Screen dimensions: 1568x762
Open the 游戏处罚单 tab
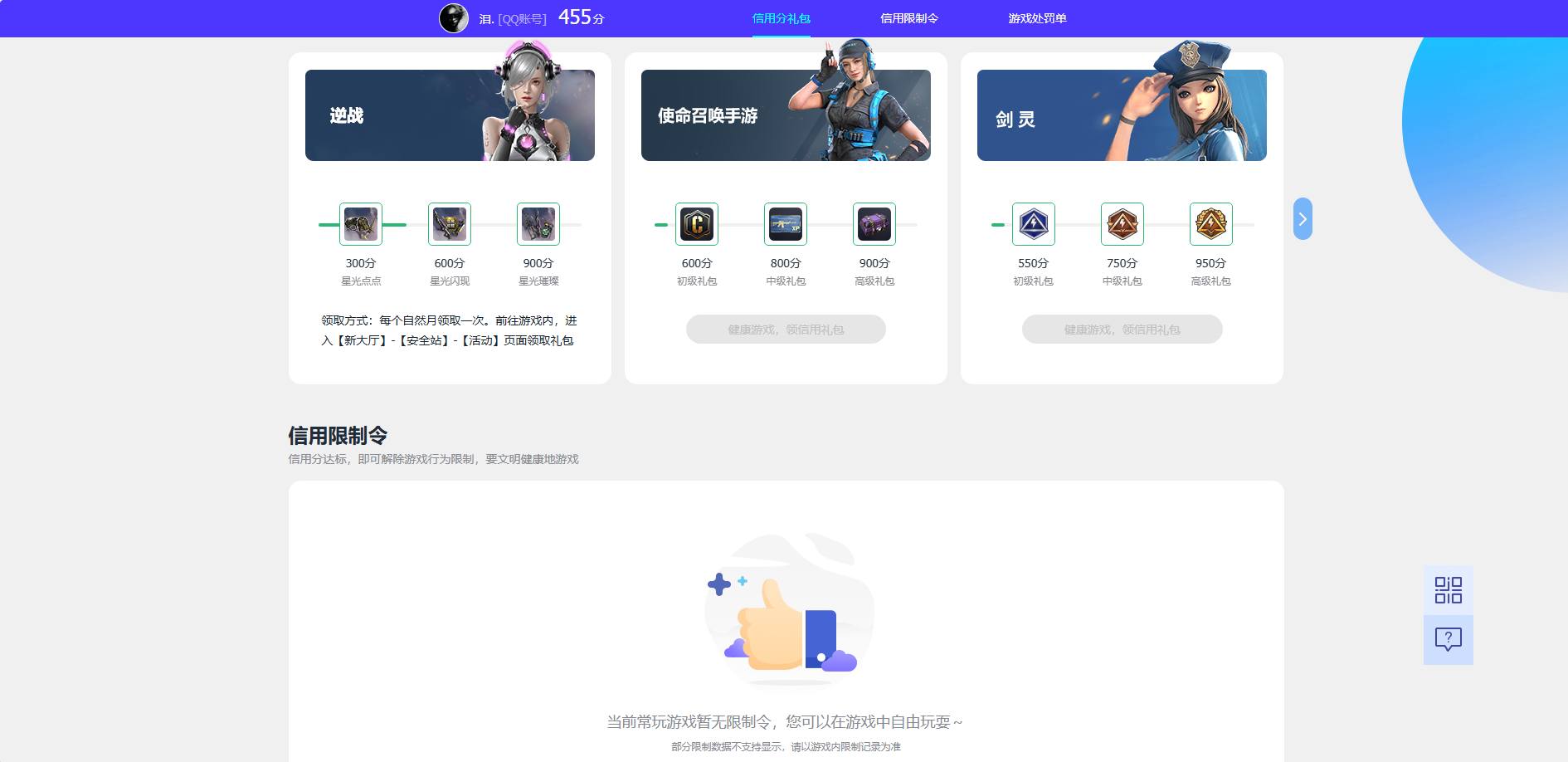tap(1037, 18)
